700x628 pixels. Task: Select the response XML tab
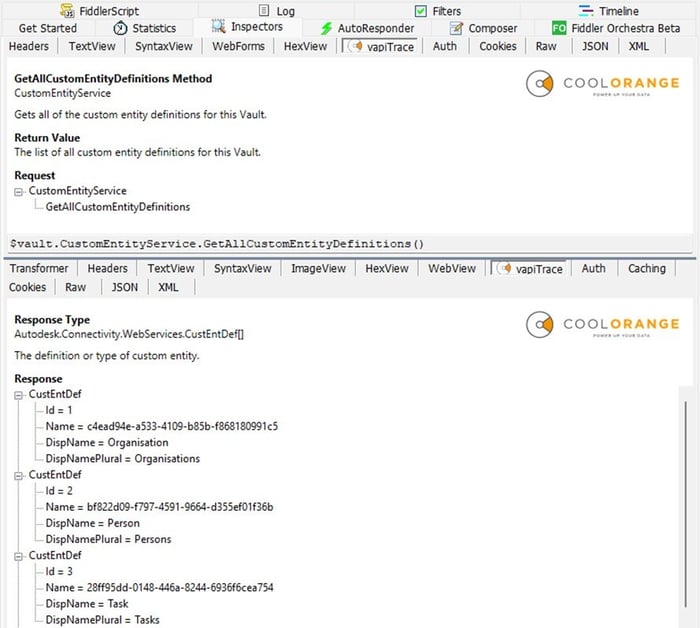point(168,287)
